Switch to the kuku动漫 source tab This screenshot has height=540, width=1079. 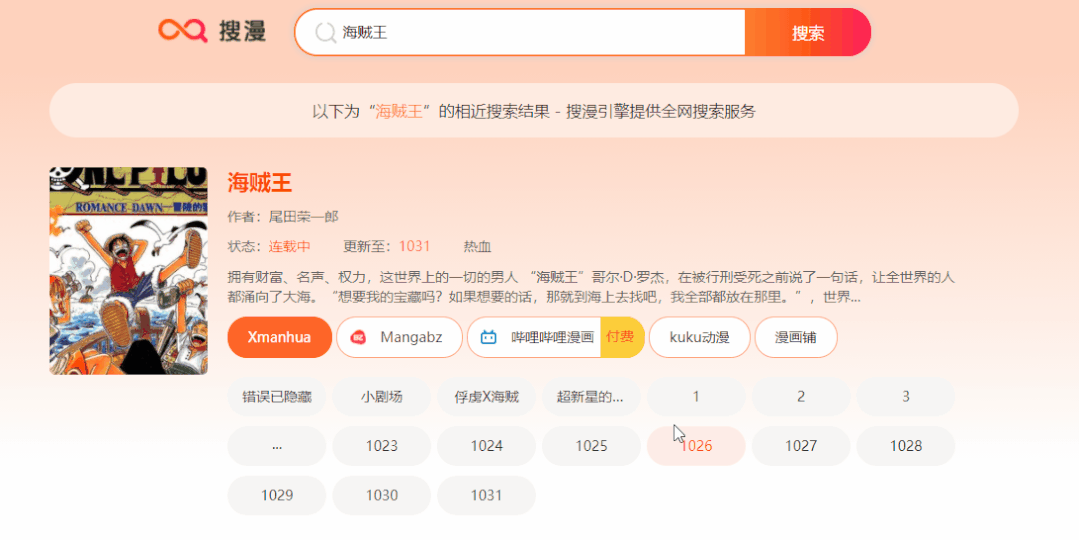tap(699, 337)
